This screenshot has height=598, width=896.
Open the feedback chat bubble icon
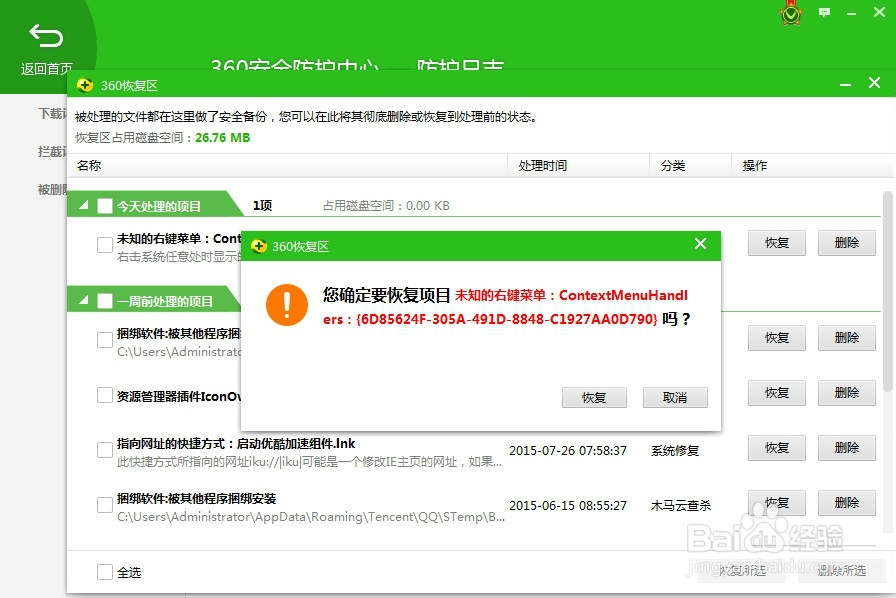824,12
